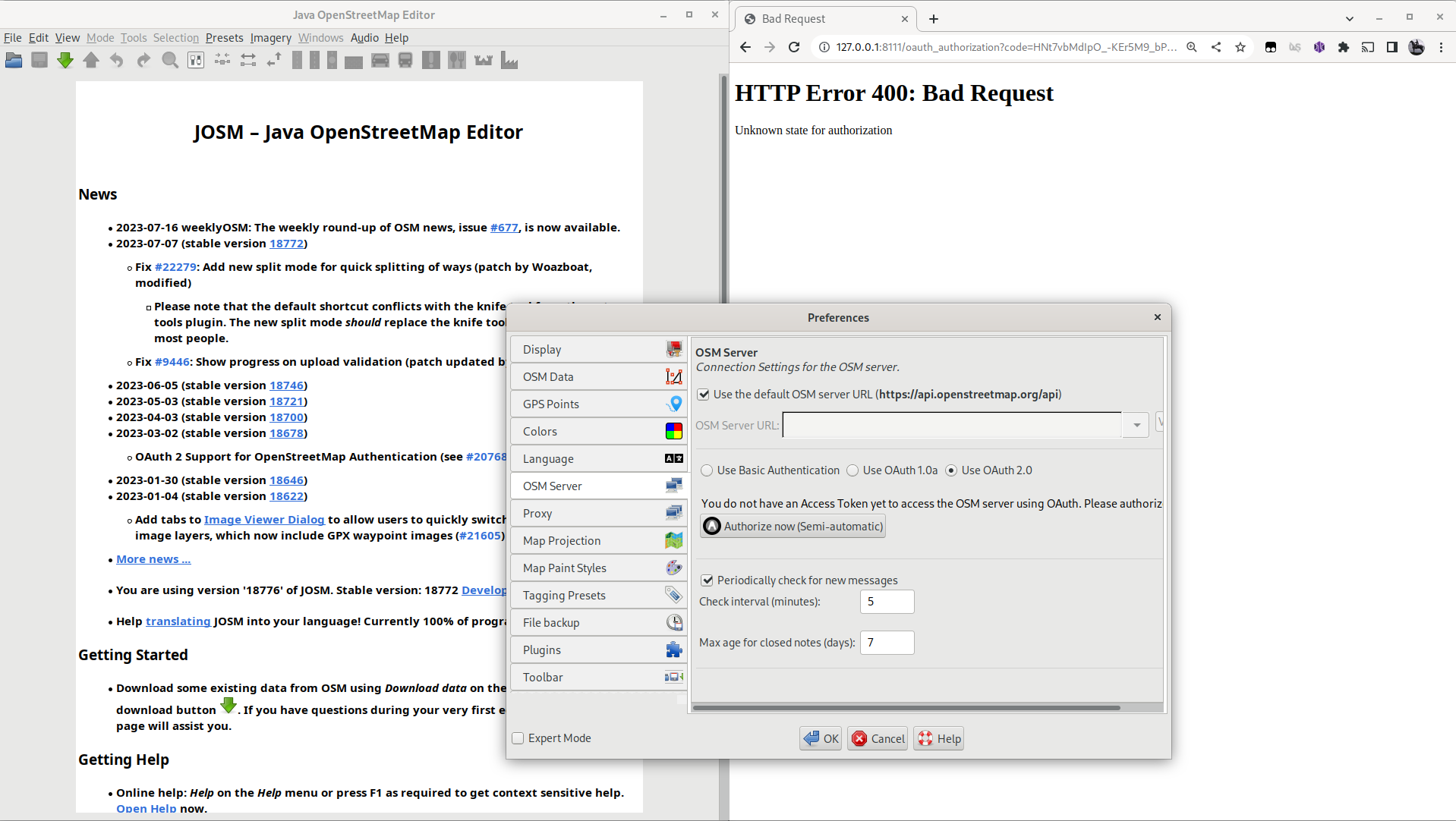The height and width of the screenshot is (821, 1456).
Task: Confirm Preferences with the OK button
Action: (x=821, y=739)
